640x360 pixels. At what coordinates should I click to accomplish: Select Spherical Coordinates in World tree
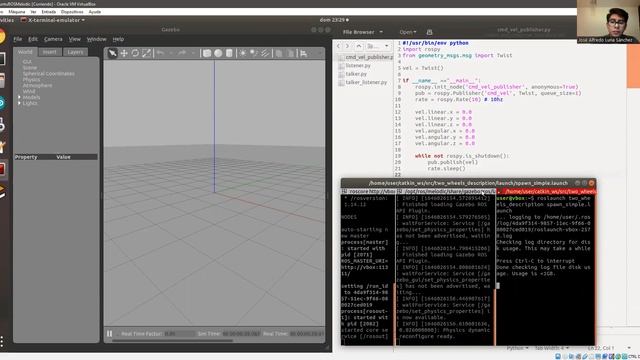(49, 73)
